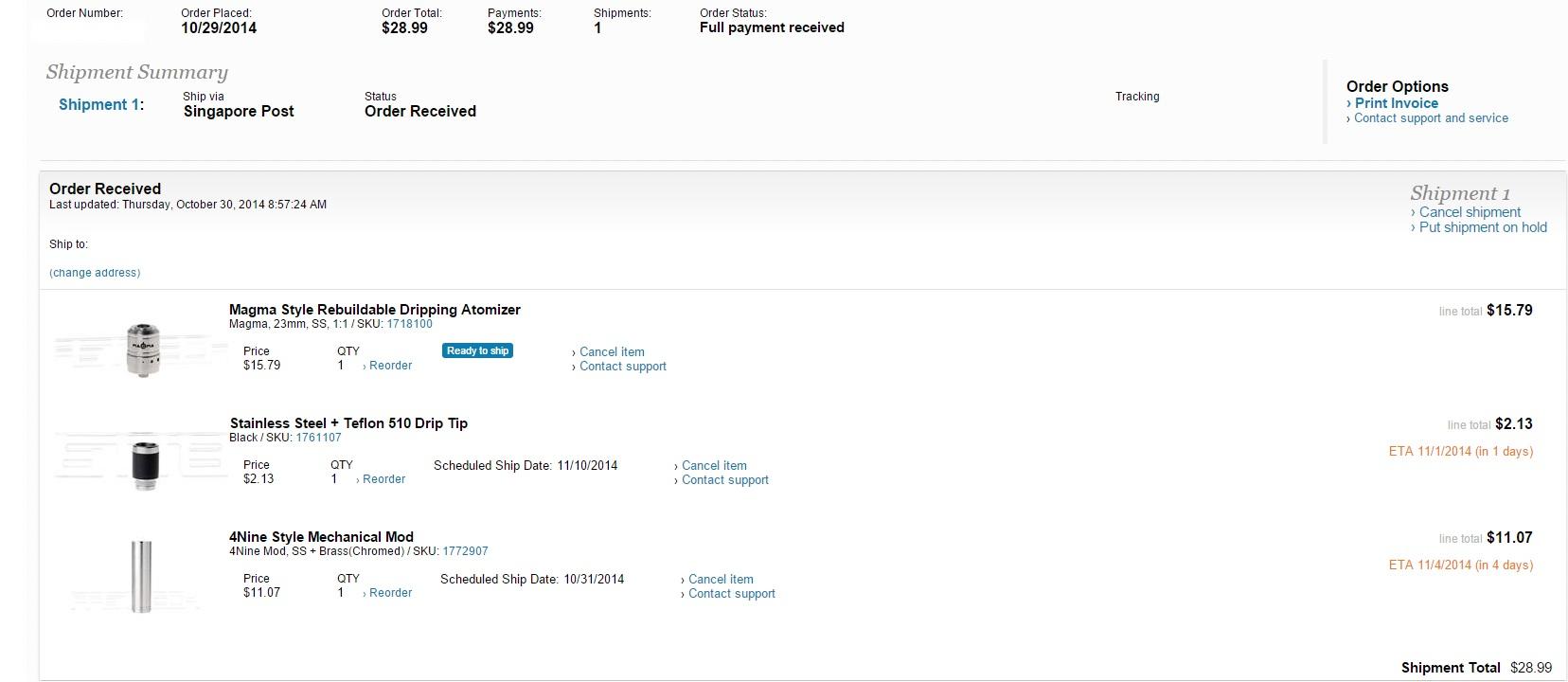Open the black drip tip thumbnail
Viewport: 1568px width, 682px height.
(x=144, y=464)
